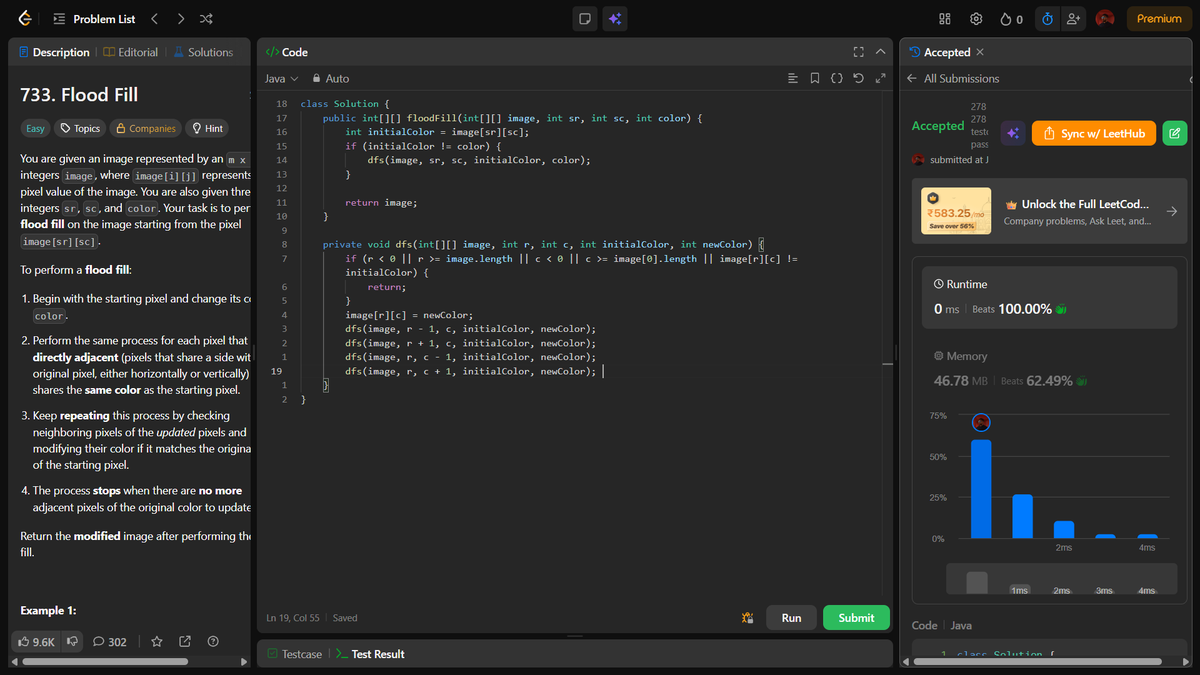The width and height of the screenshot is (1200, 675).
Task: Star the problem as favorite
Action: pos(157,642)
